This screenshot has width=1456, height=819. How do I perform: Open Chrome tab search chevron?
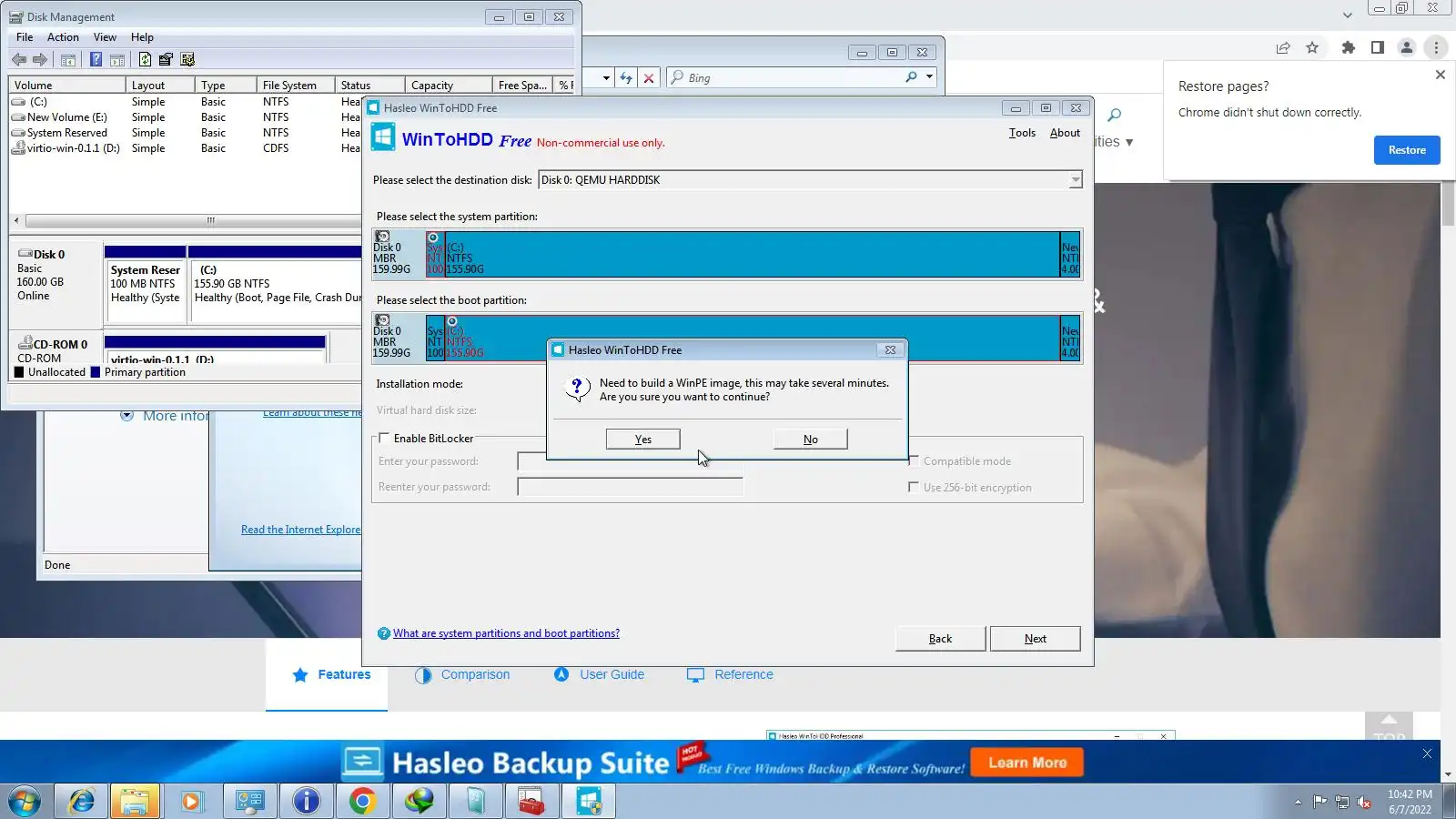coord(1348,15)
